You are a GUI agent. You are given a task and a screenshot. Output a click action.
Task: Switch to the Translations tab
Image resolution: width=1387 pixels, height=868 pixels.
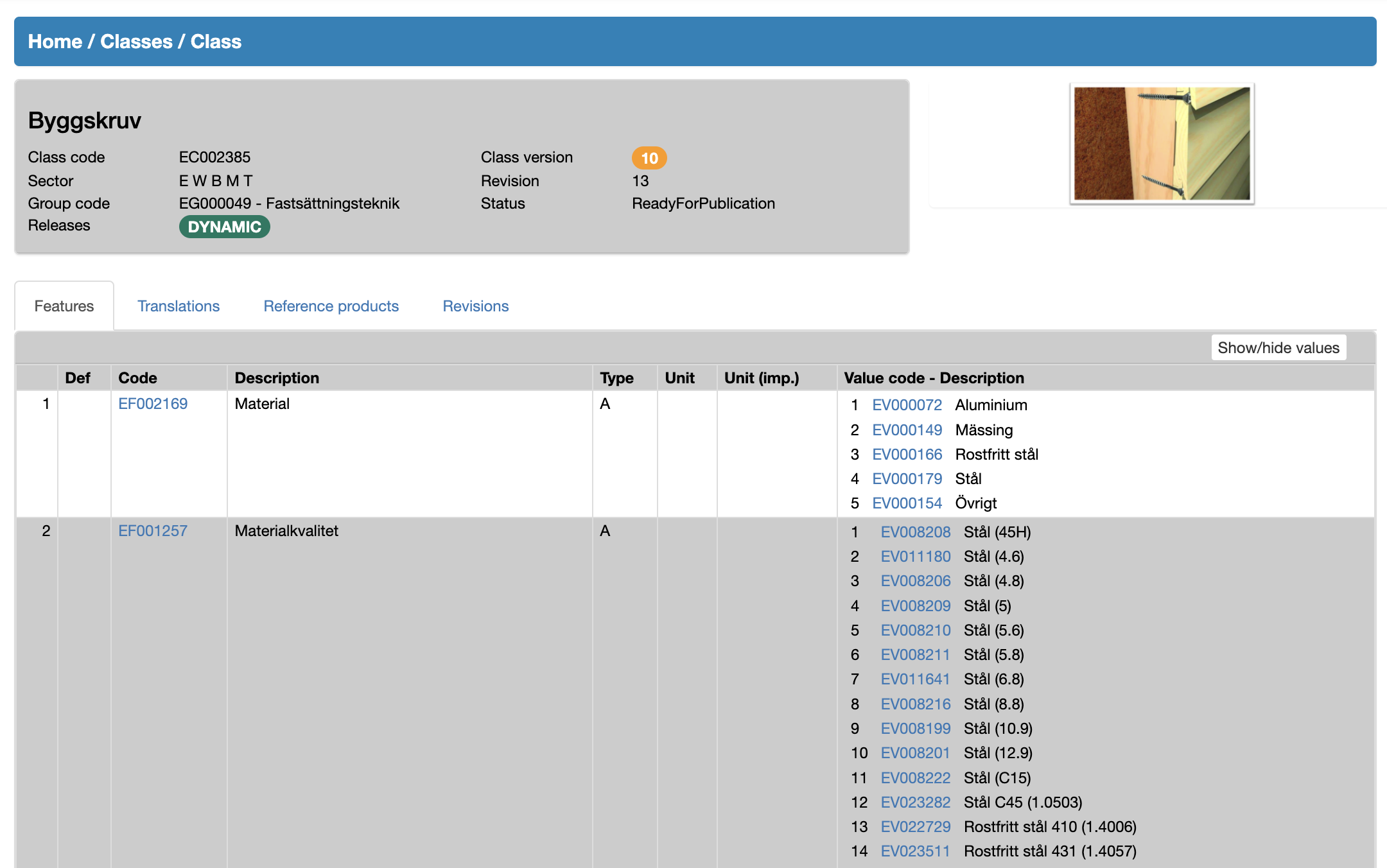point(179,306)
